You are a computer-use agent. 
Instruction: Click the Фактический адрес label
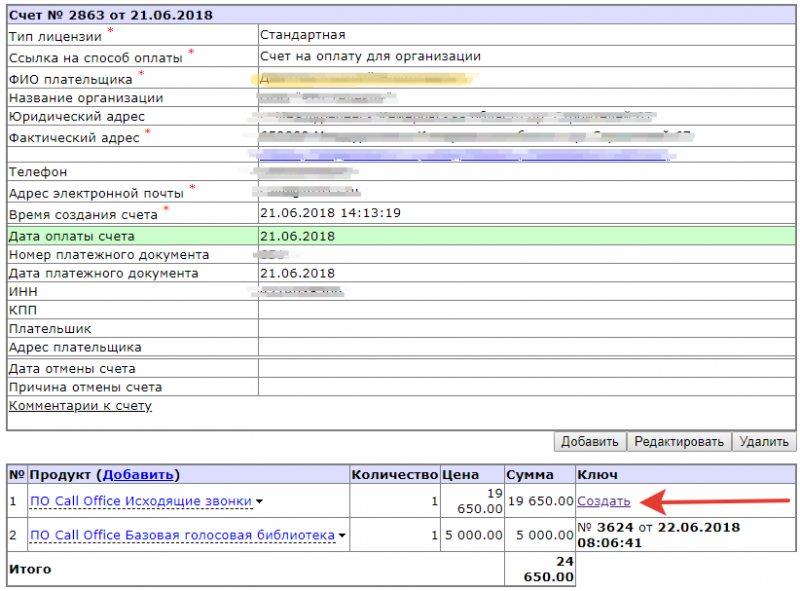click(x=74, y=138)
